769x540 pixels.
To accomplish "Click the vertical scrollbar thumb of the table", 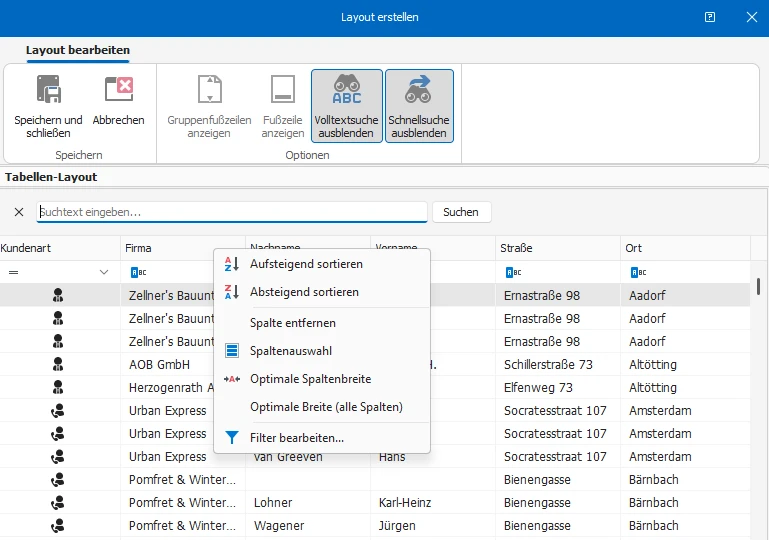I will [758, 286].
